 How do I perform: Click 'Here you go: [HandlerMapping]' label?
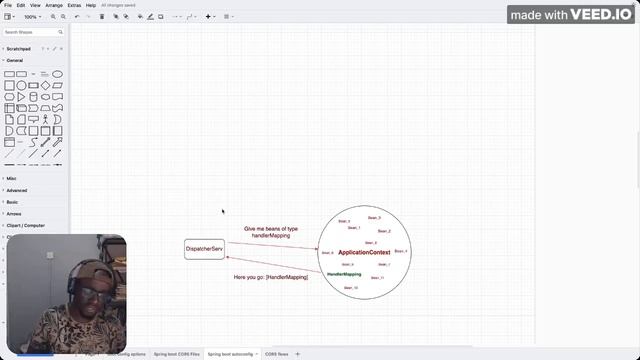click(x=271, y=277)
